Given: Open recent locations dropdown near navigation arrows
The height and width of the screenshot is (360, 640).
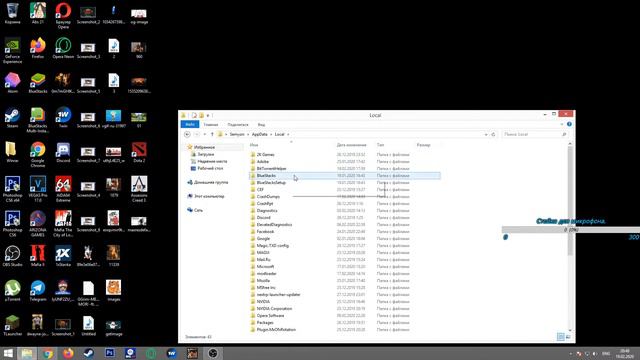Looking at the screenshot, I should pos(204,134).
